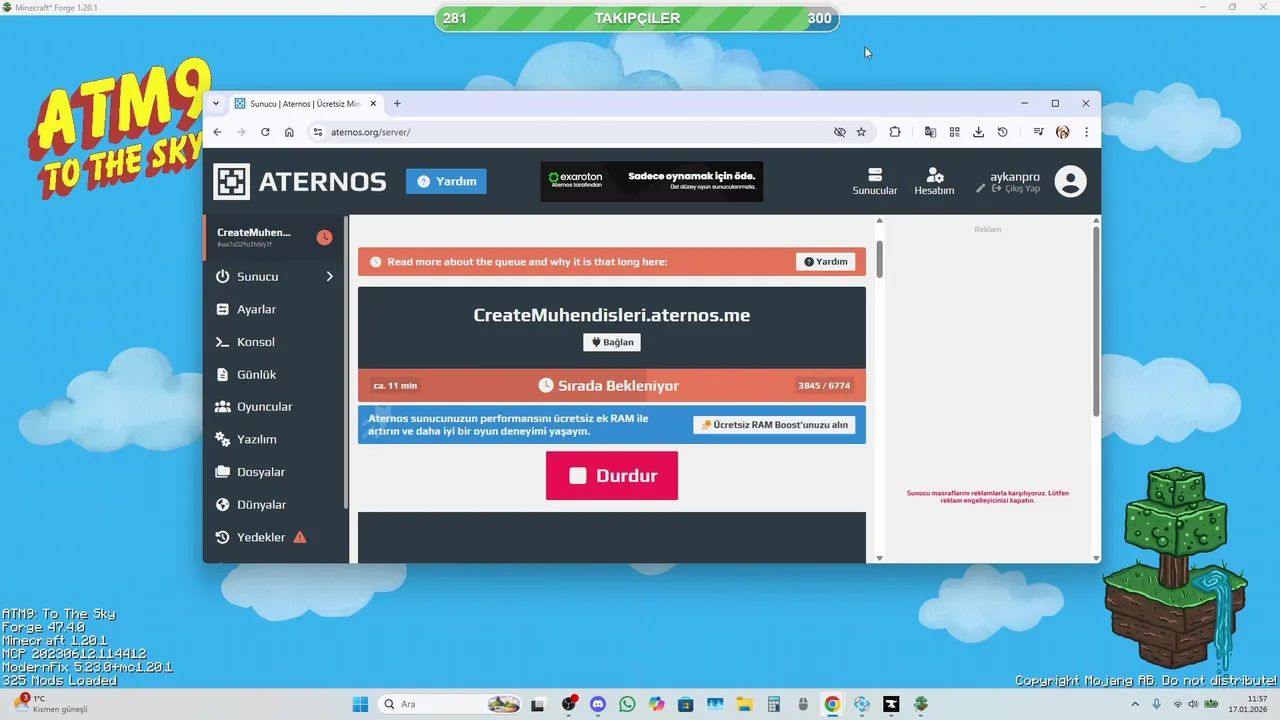Select the CreateMuhen... server entry in sidebar
Screen dimensions: 1280x720
click(273, 237)
